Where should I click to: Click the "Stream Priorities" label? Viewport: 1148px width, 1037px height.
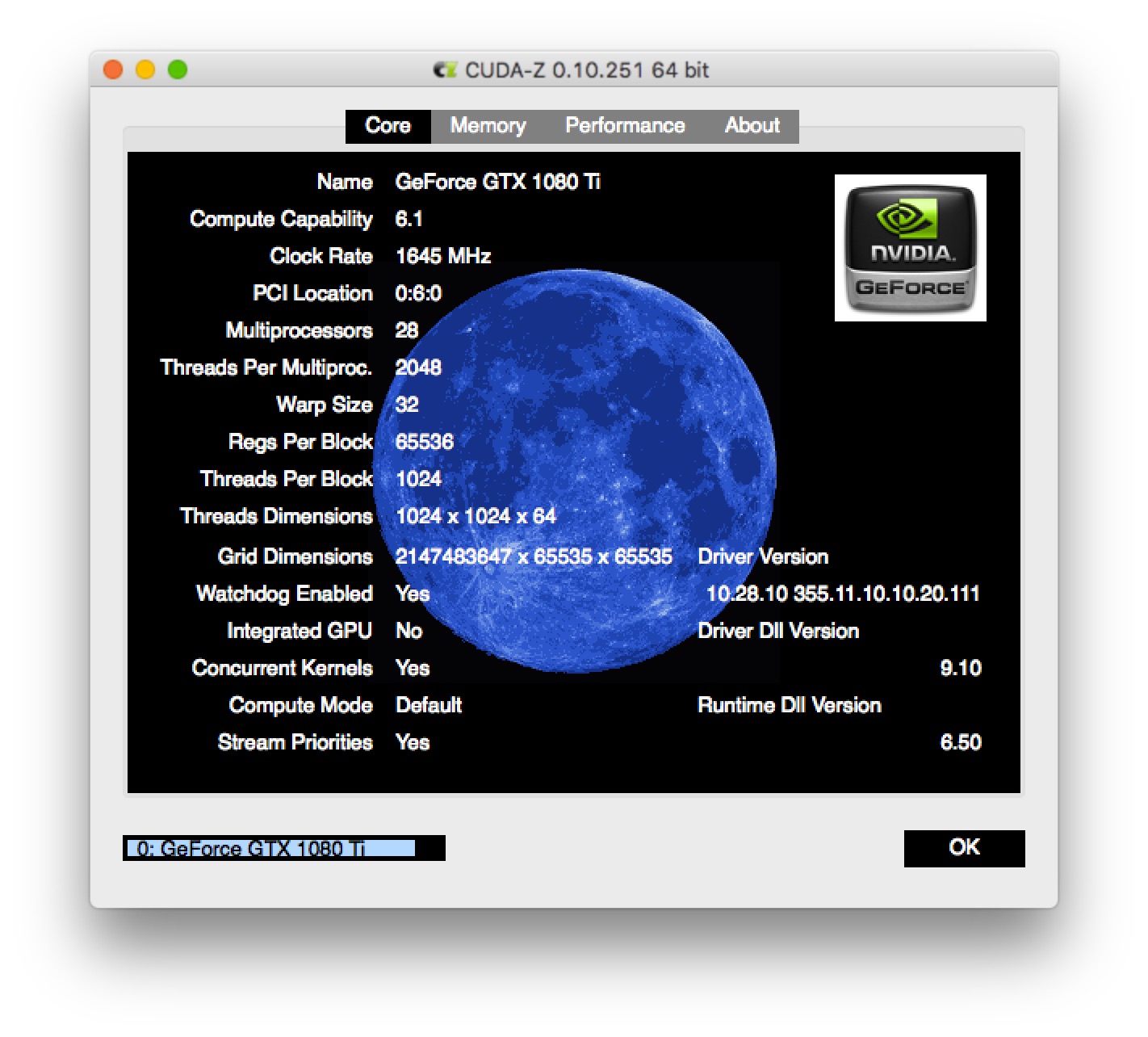(x=295, y=742)
